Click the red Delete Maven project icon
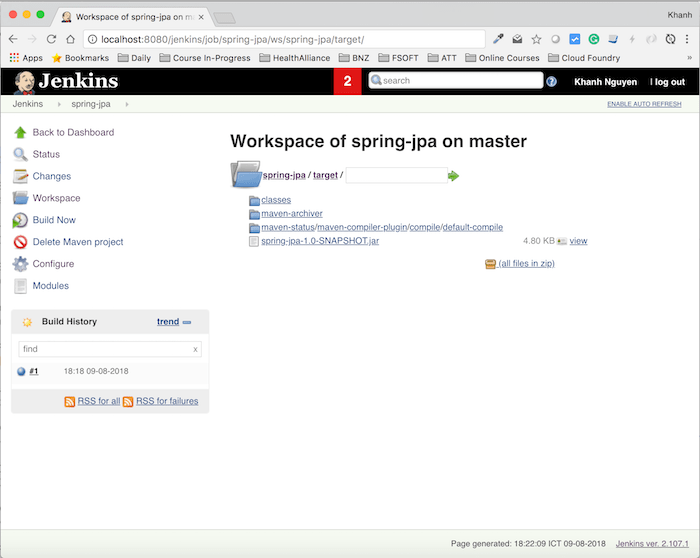 pos(20,242)
